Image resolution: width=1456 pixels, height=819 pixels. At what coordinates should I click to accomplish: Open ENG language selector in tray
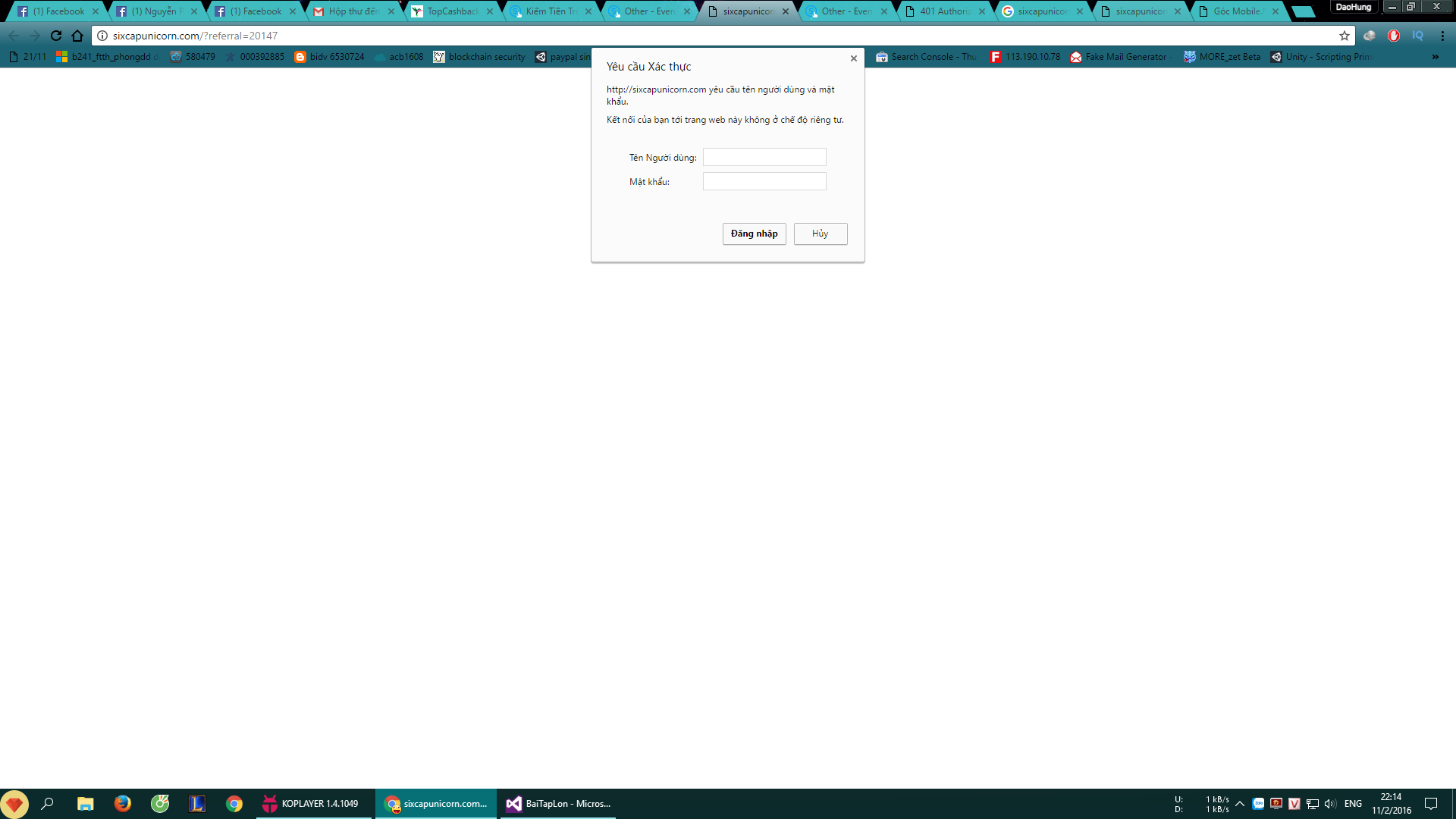click(x=1353, y=804)
